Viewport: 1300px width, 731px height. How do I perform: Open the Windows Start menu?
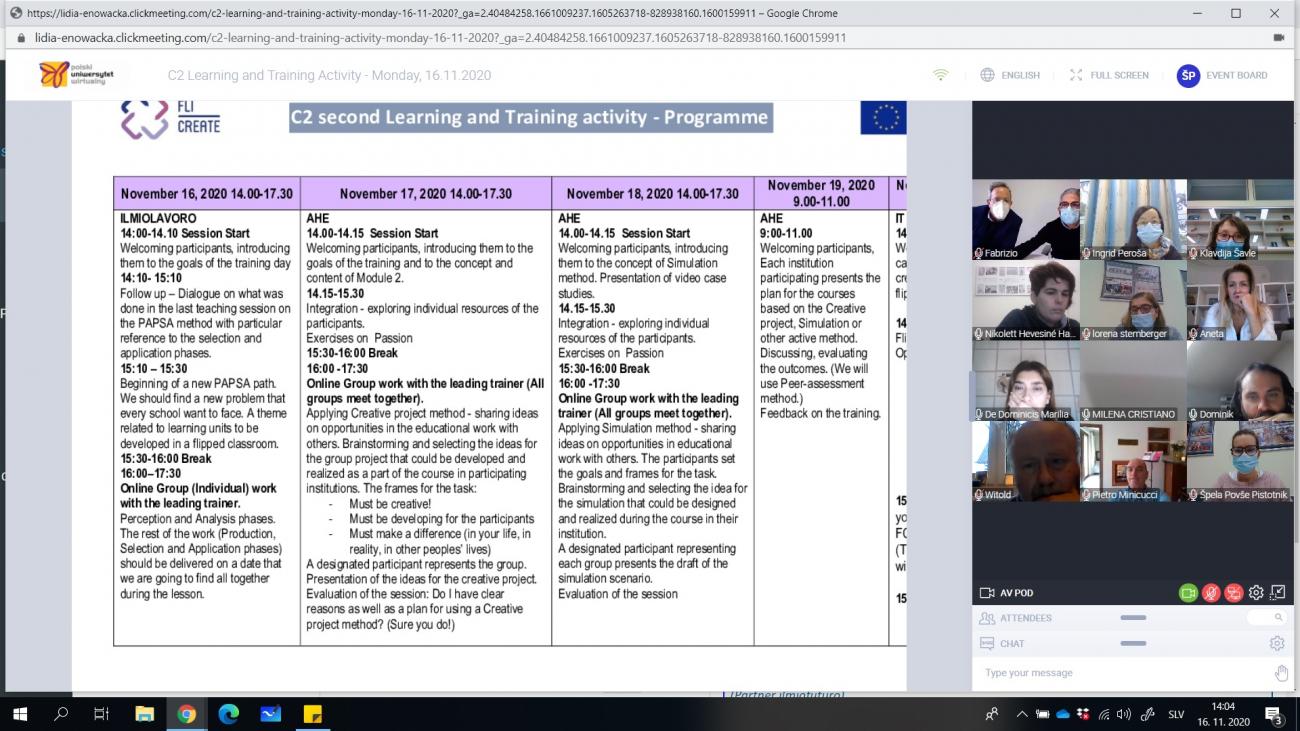[20, 714]
